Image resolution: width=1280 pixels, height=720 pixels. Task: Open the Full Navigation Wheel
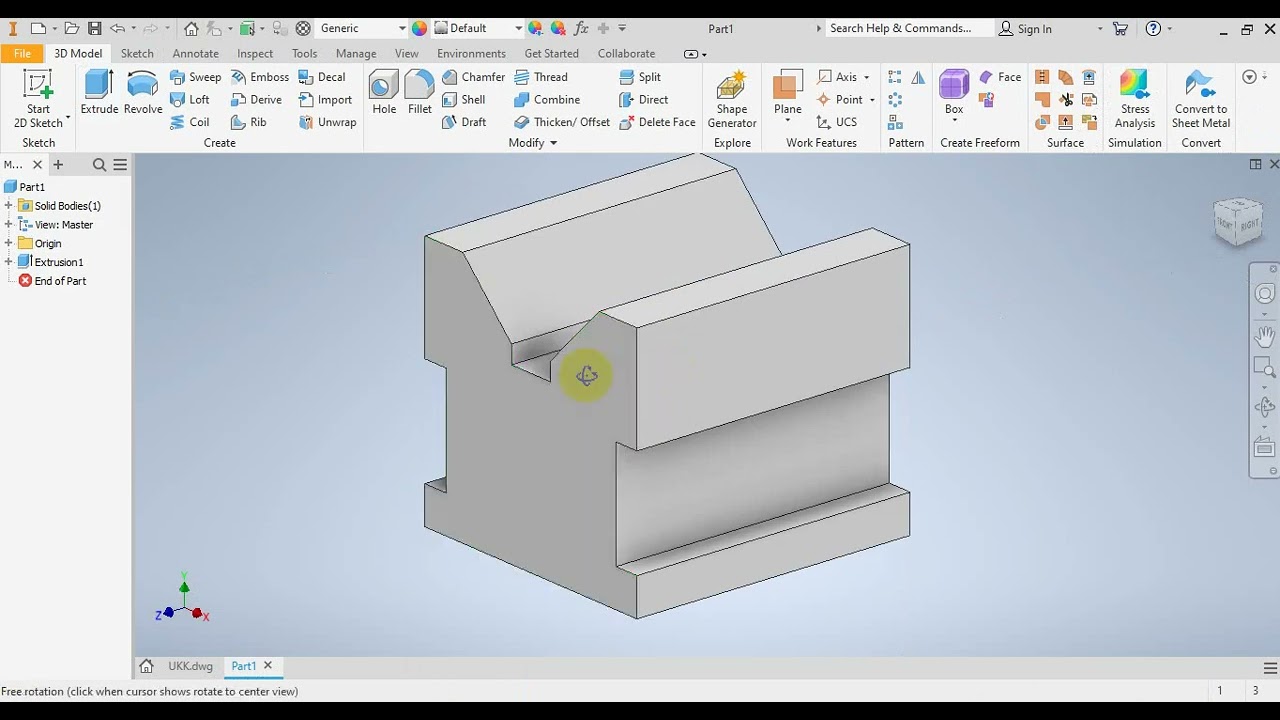1265,294
